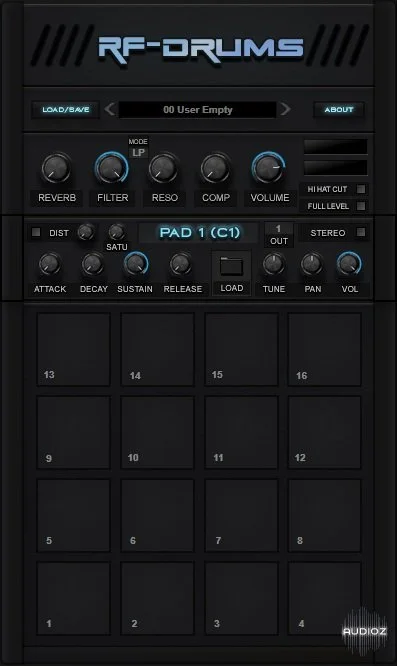Image resolution: width=397 pixels, height=666 pixels.
Task: Click the Reso knob
Action: [x=163, y=168]
